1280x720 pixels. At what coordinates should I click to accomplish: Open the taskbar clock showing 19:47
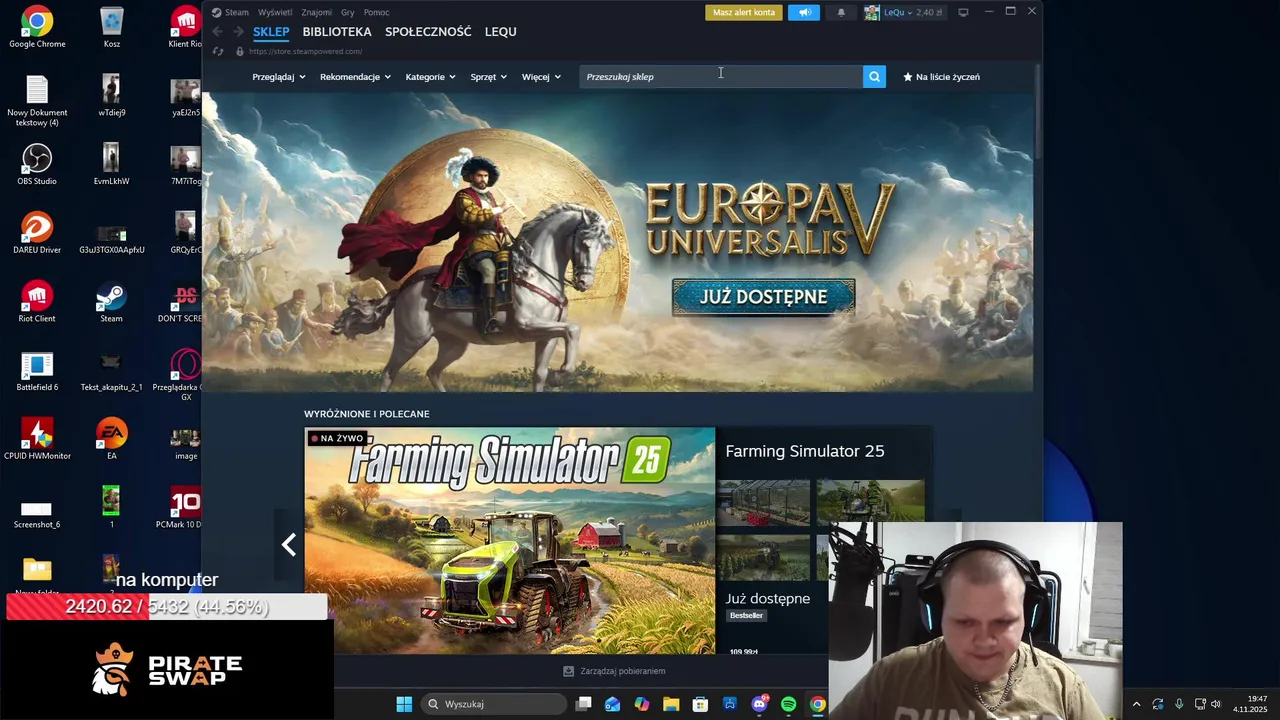tap(1252, 704)
